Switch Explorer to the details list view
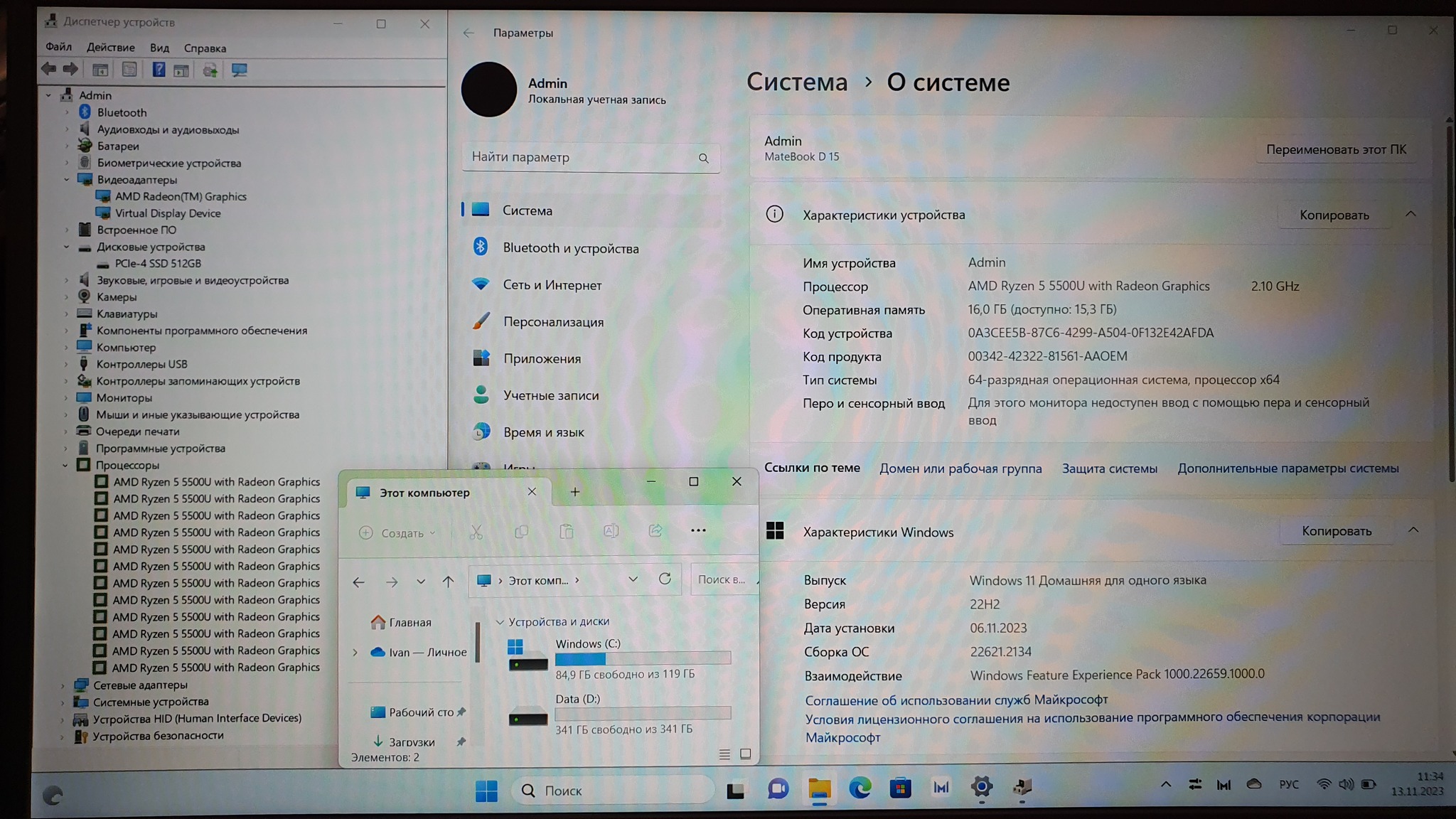Image resolution: width=1456 pixels, height=819 pixels. pyautogui.click(x=724, y=754)
